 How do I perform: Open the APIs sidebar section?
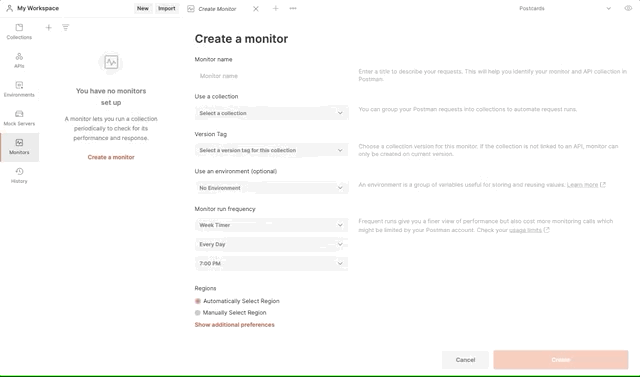tap(19, 60)
